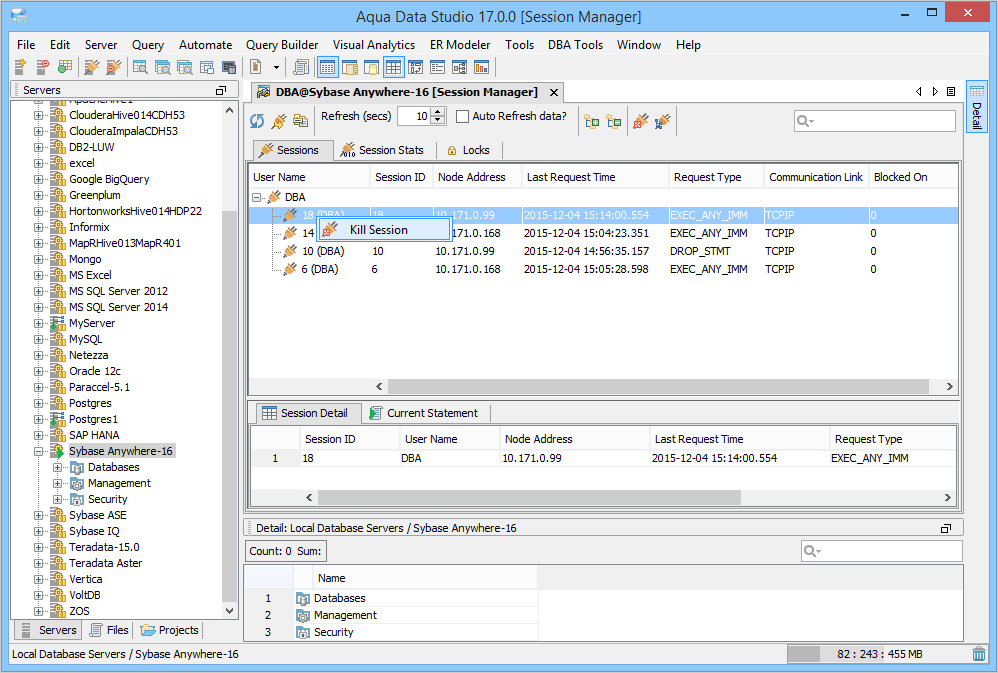Click the Name column header in Detail panel
Screen dimensions: 998x673
point(425,578)
